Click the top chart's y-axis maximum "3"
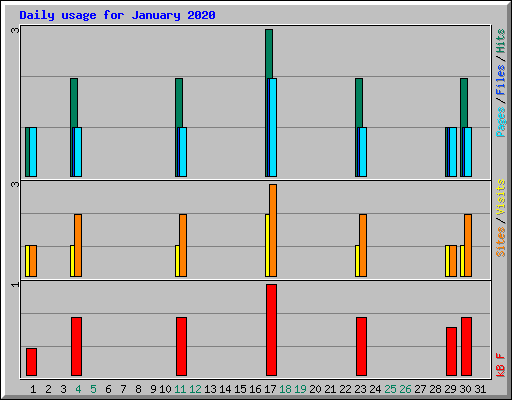Viewport: 512px width, 400px height. point(15,30)
